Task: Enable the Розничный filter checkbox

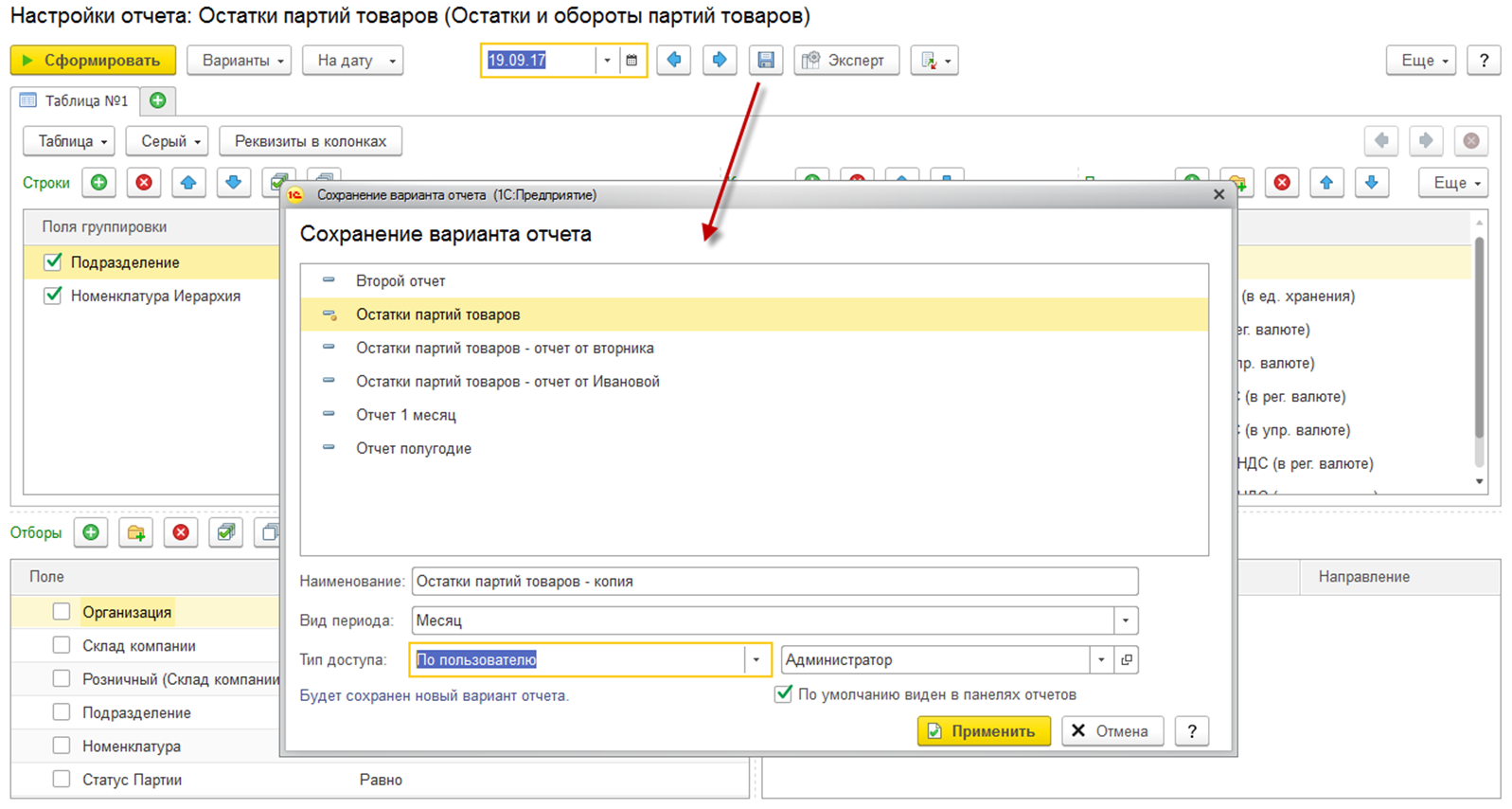Action: pyautogui.click(x=62, y=679)
